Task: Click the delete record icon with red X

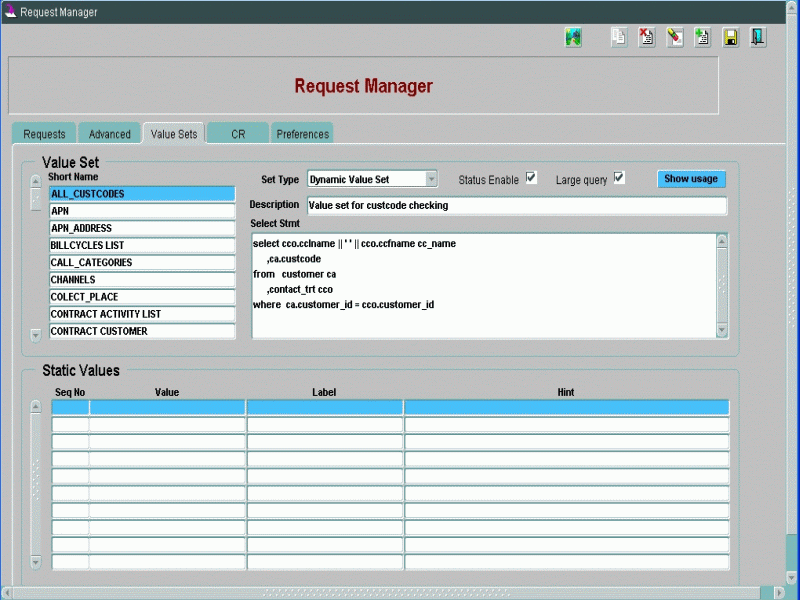Action: 647,38
